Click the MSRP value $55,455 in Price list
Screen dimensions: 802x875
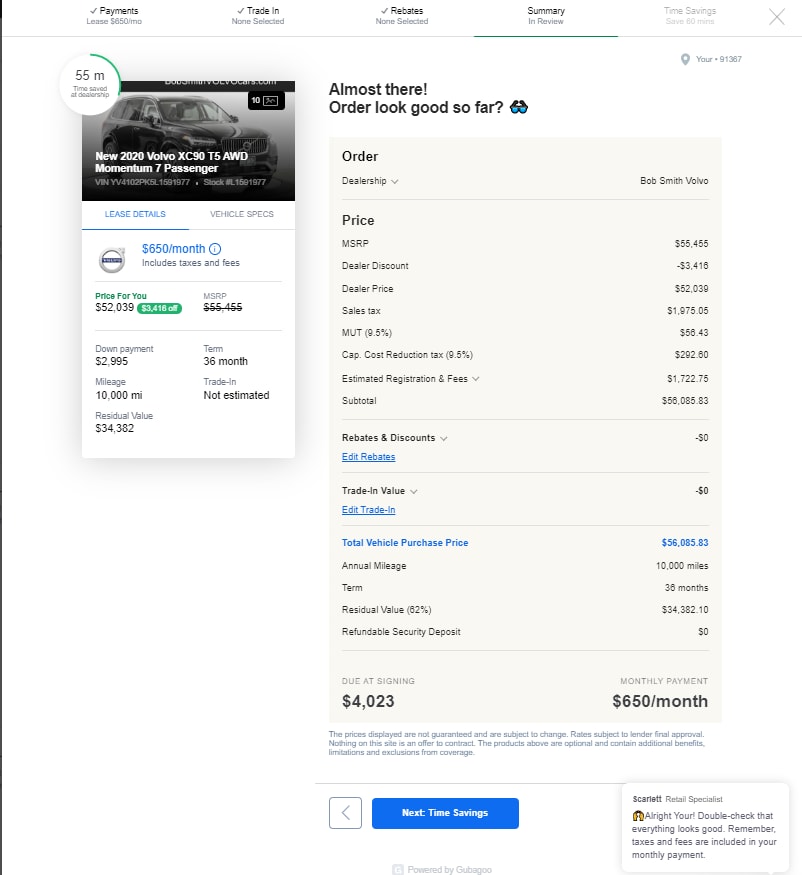click(x=691, y=244)
